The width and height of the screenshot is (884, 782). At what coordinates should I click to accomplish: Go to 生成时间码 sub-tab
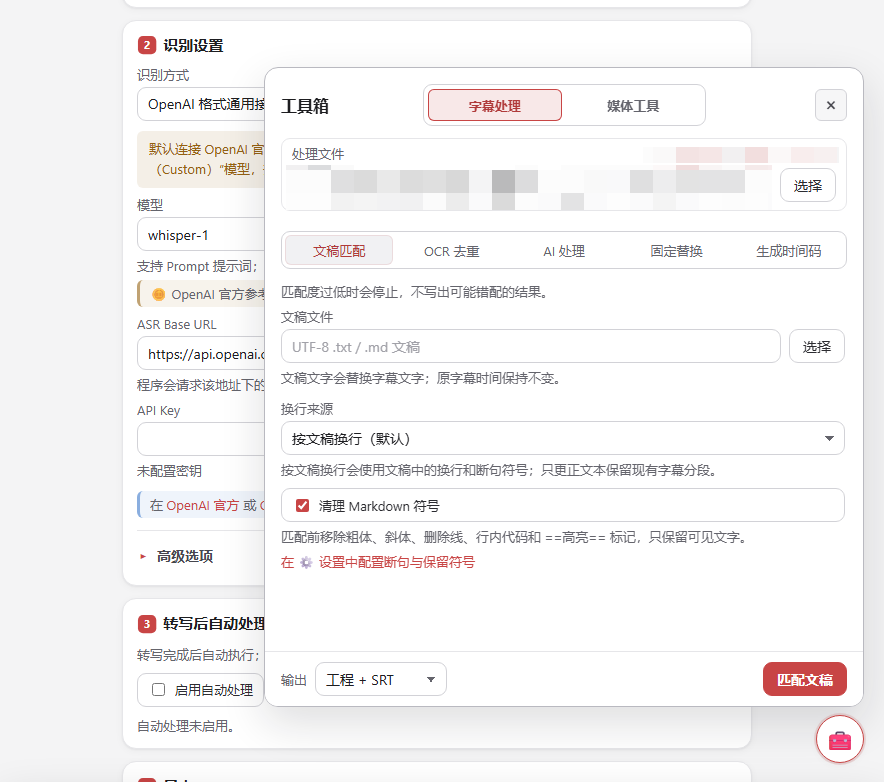pyautogui.click(x=788, y=251)
